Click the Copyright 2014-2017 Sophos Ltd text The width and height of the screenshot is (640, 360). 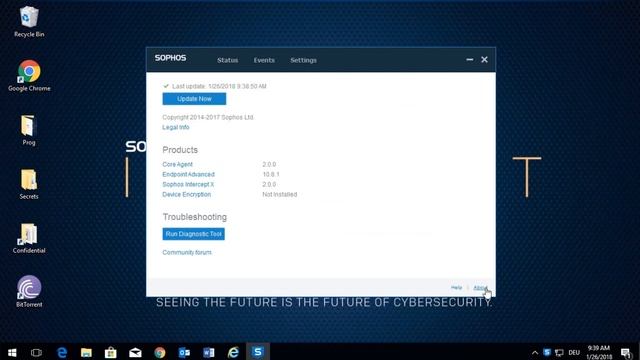(x=208, y=117)
